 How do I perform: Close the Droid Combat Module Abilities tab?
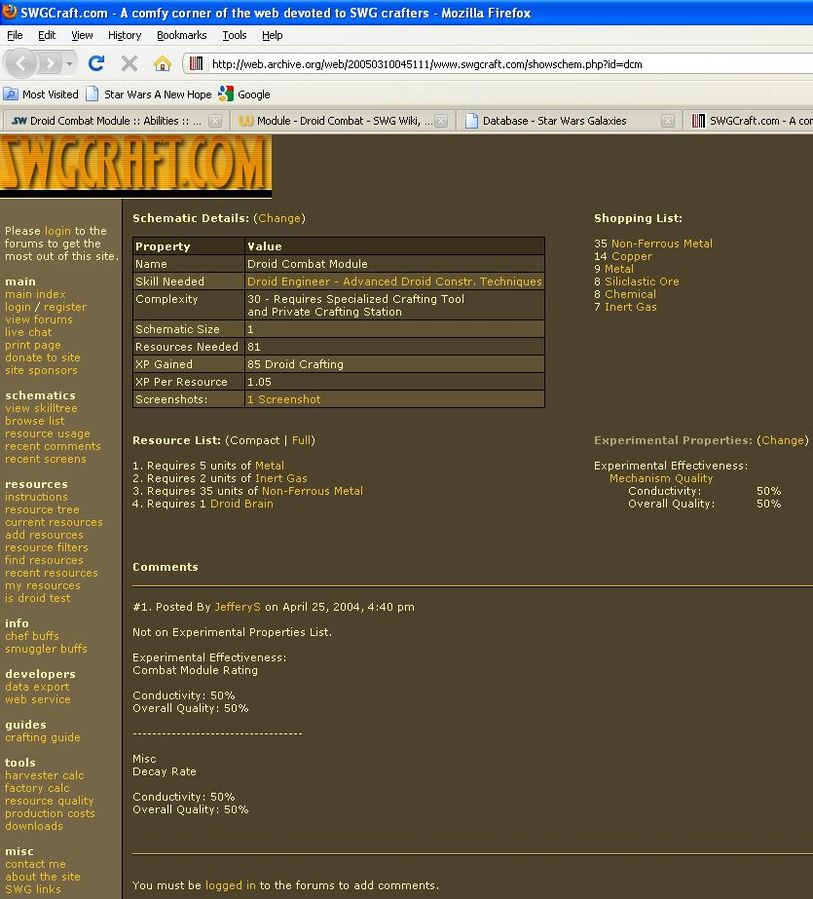coord(215,121)
